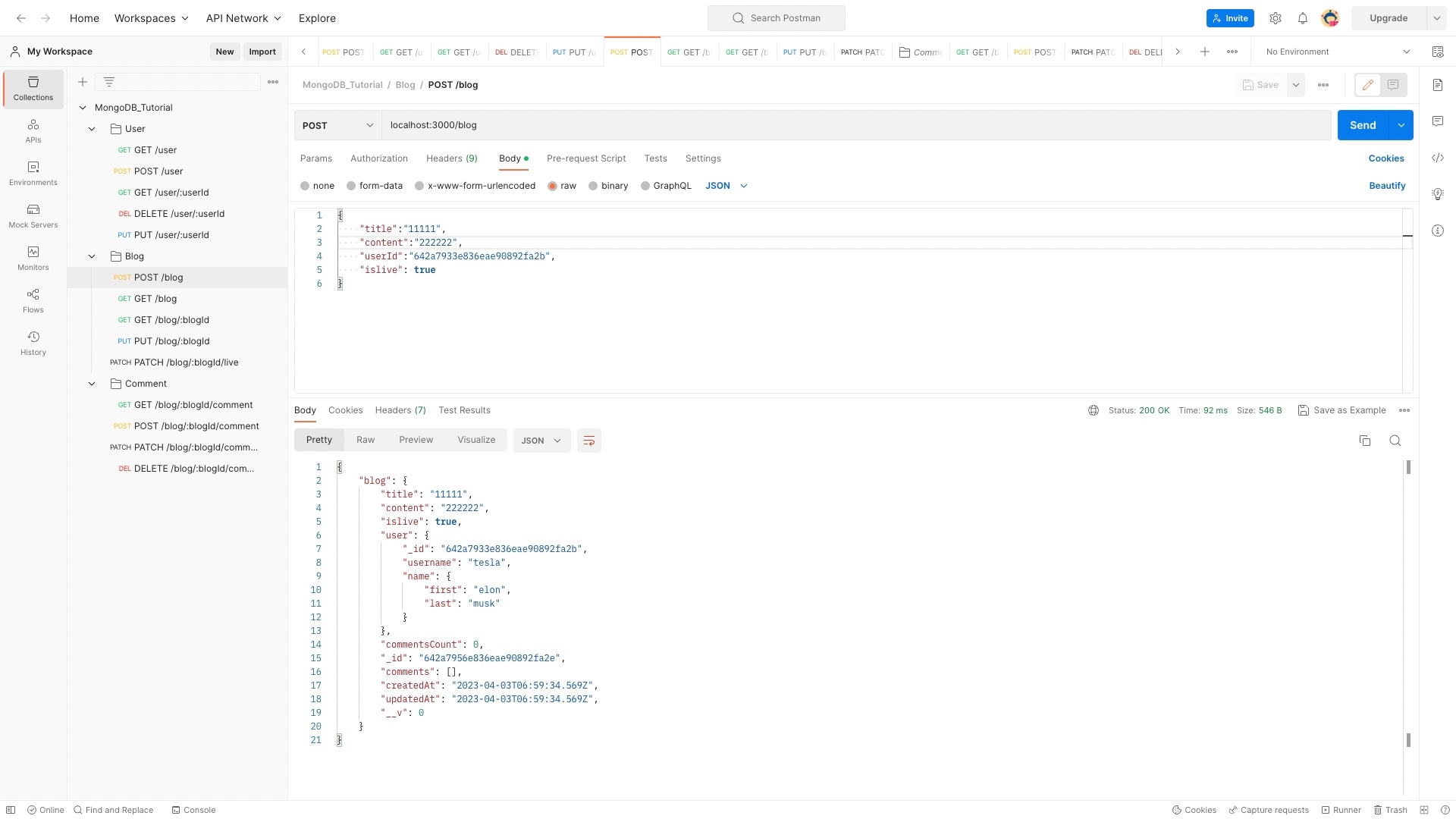The height and width of the screenshot is (819, 1456).
Task: Select the binary body type
Action: [x=593, y=186]
